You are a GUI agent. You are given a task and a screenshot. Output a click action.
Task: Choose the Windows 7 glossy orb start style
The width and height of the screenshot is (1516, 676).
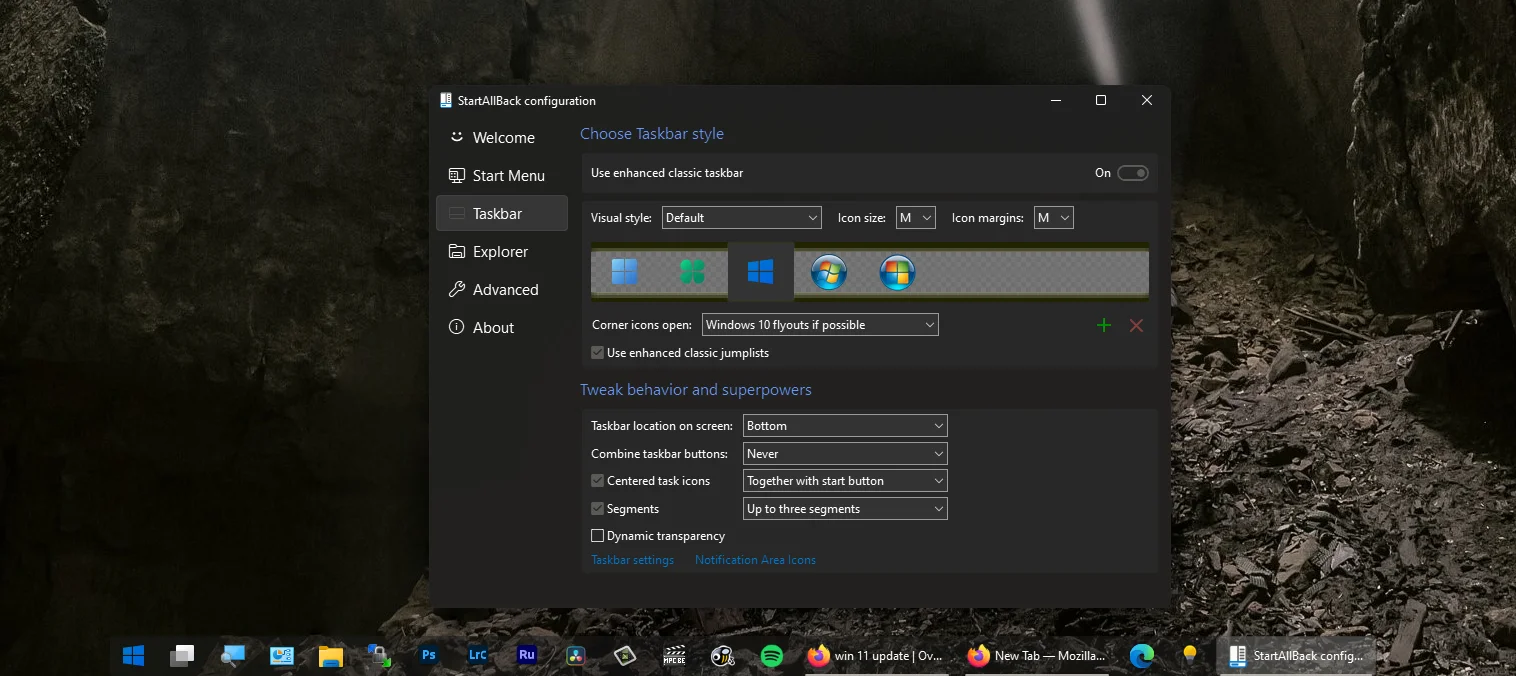pos(829,272)
